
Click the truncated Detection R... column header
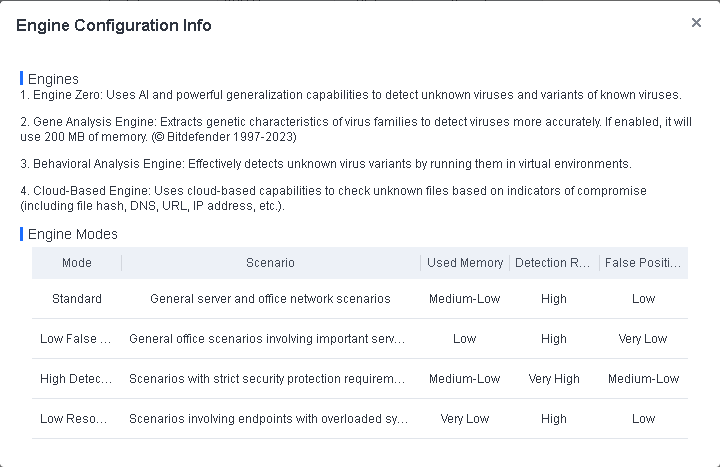[553, 263]
